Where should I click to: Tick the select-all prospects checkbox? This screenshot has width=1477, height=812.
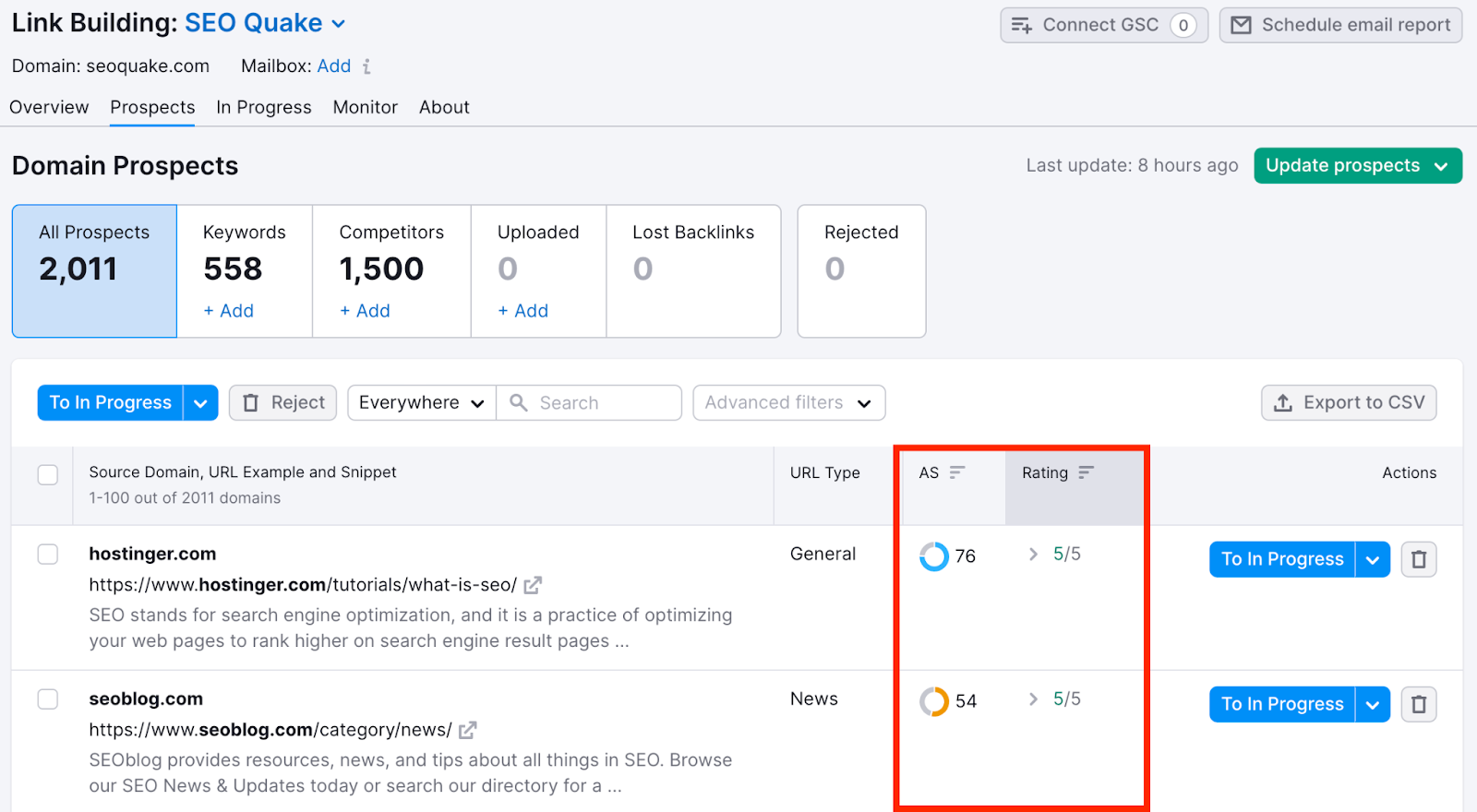[x=48, y=474]
